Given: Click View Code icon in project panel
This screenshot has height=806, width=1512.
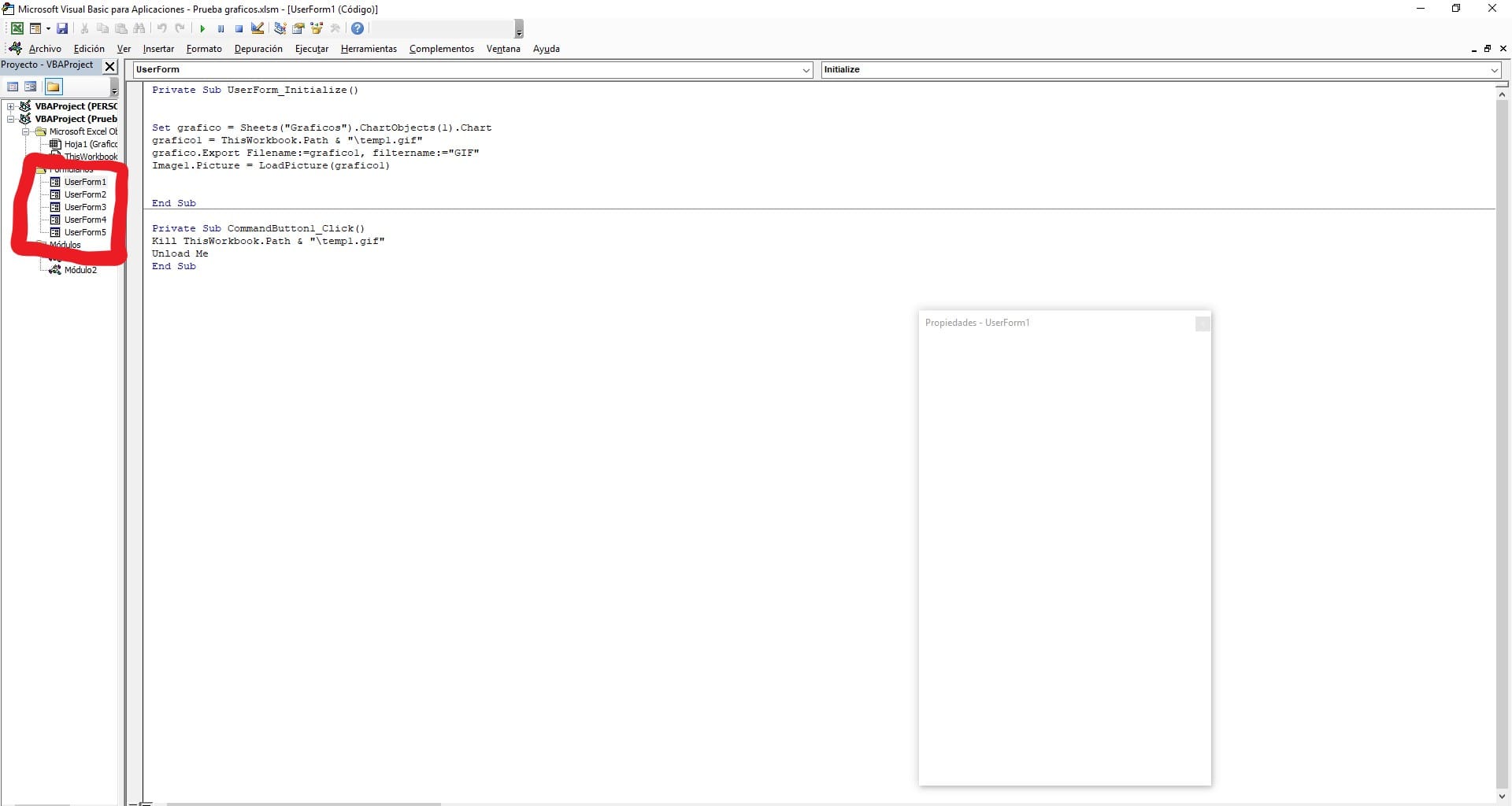Looking at the screenshot, I should pyautogui.click(x=13, y=87).
